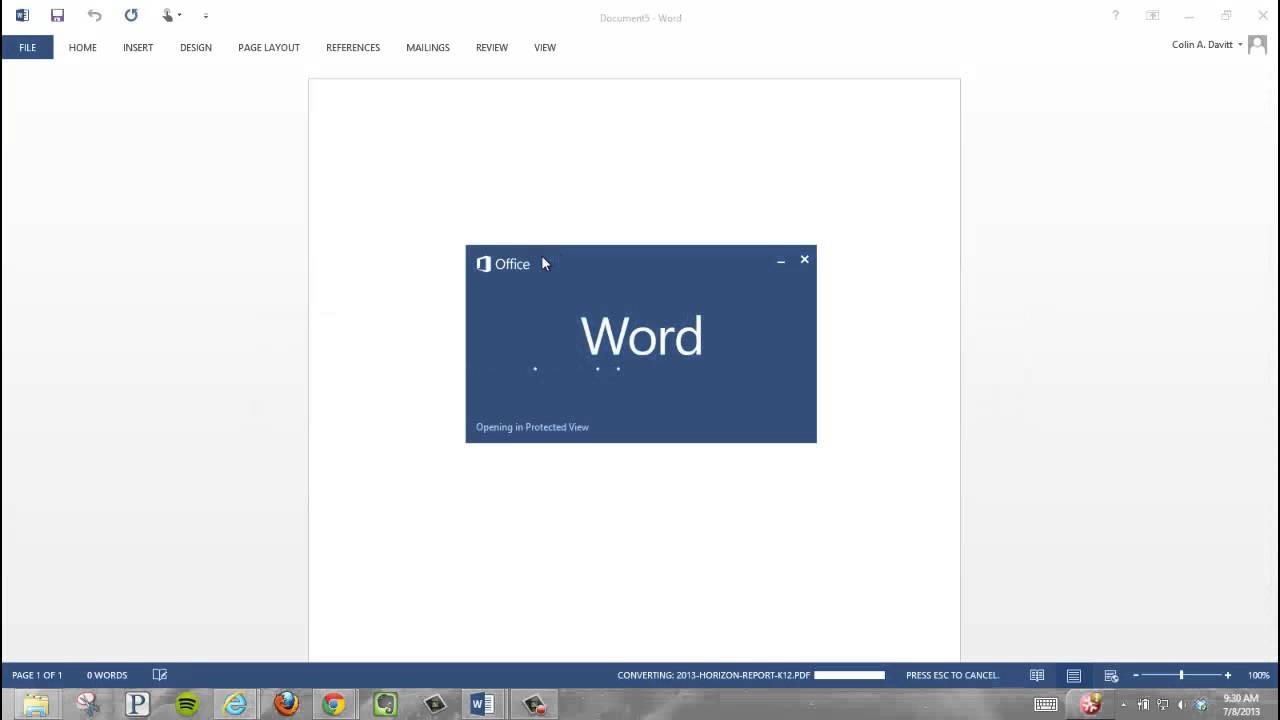Show hidden system tray icons
This screenshot has height=720, width=1280.
pyautogui.click(x=1123, y=705)
